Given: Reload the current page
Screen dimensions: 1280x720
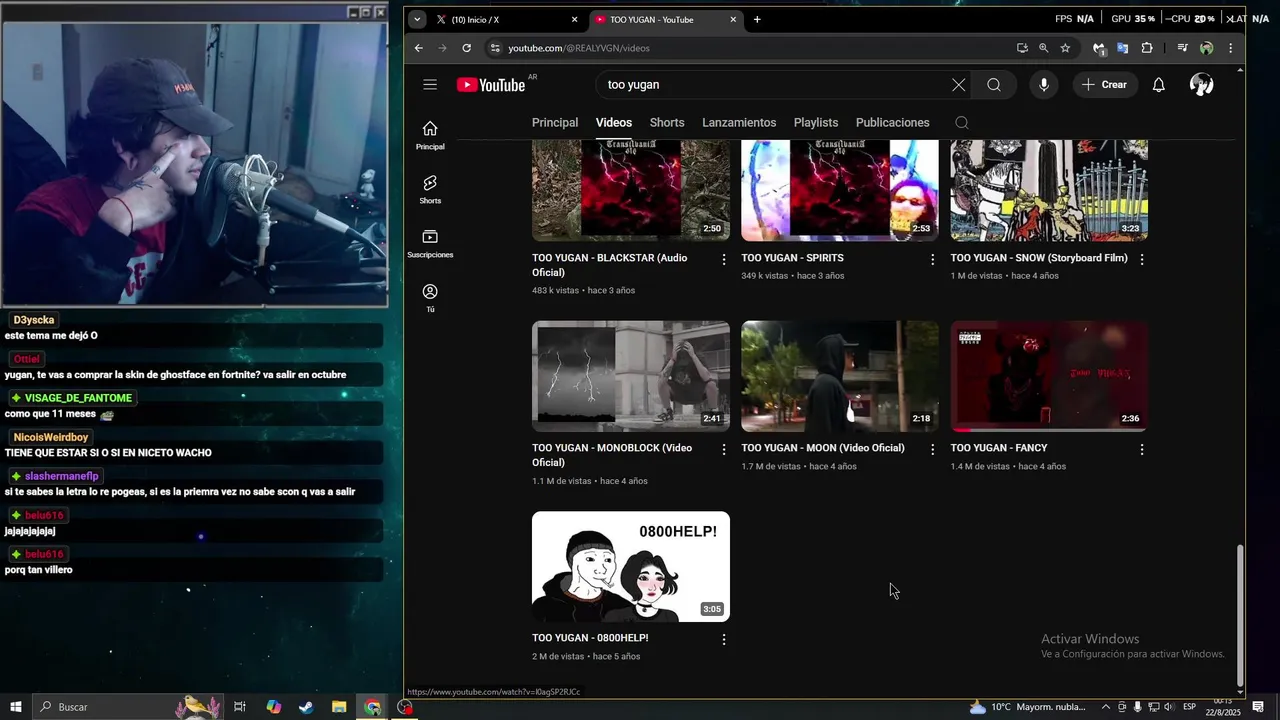Looking at the screenshot, I should tap(467, 48).
